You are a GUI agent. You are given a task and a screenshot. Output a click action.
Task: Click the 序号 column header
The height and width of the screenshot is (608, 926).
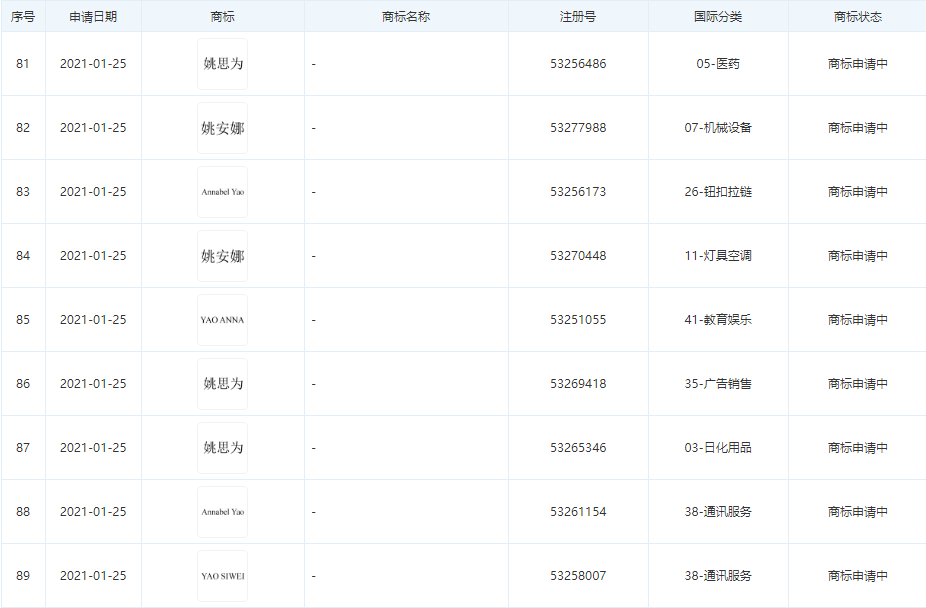[x=22, y=17]
